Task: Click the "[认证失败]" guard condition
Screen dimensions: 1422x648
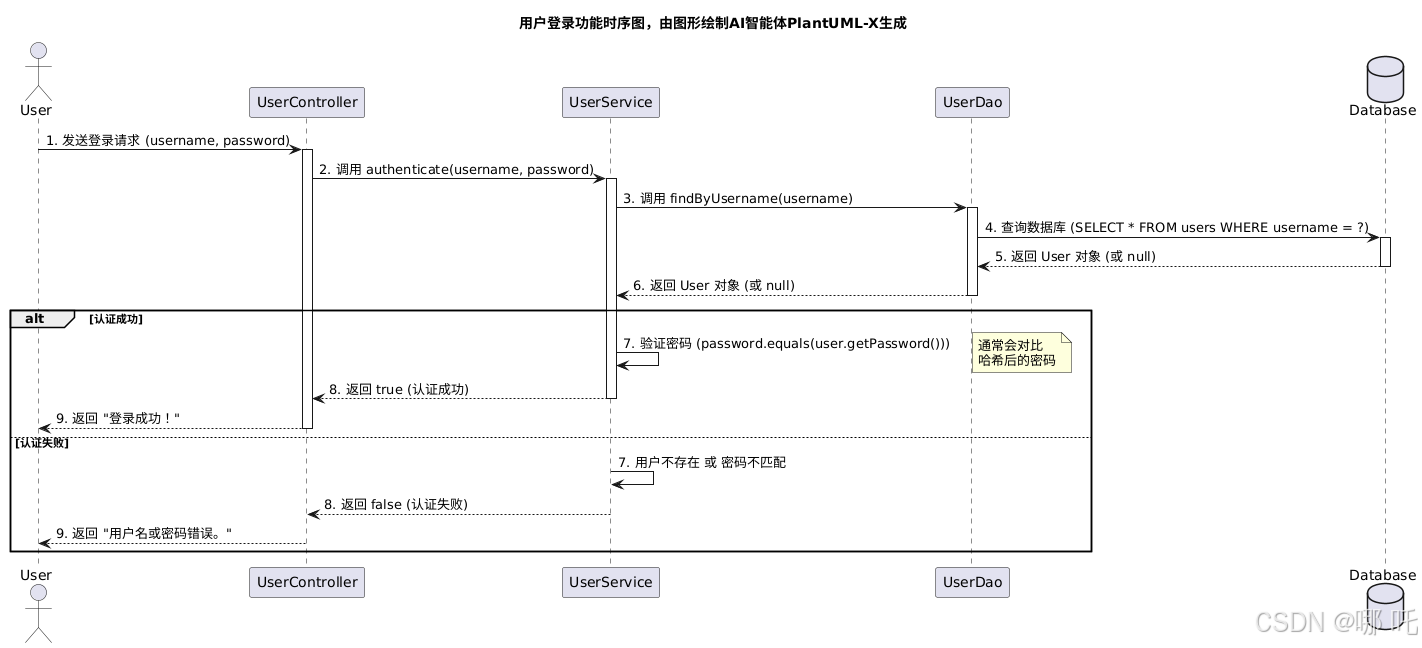Action: (x=41, y=443)
